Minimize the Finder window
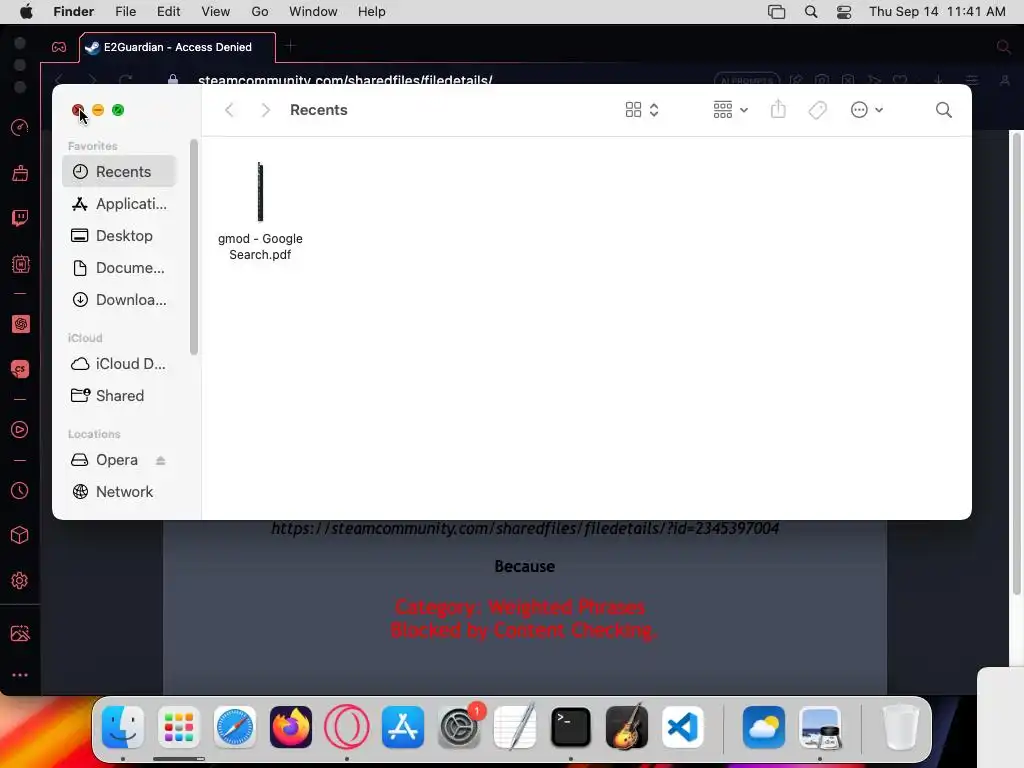Image resolution: width=1024 pixels, height=768 pixels. pyautogui.click(x=98, y=110)
